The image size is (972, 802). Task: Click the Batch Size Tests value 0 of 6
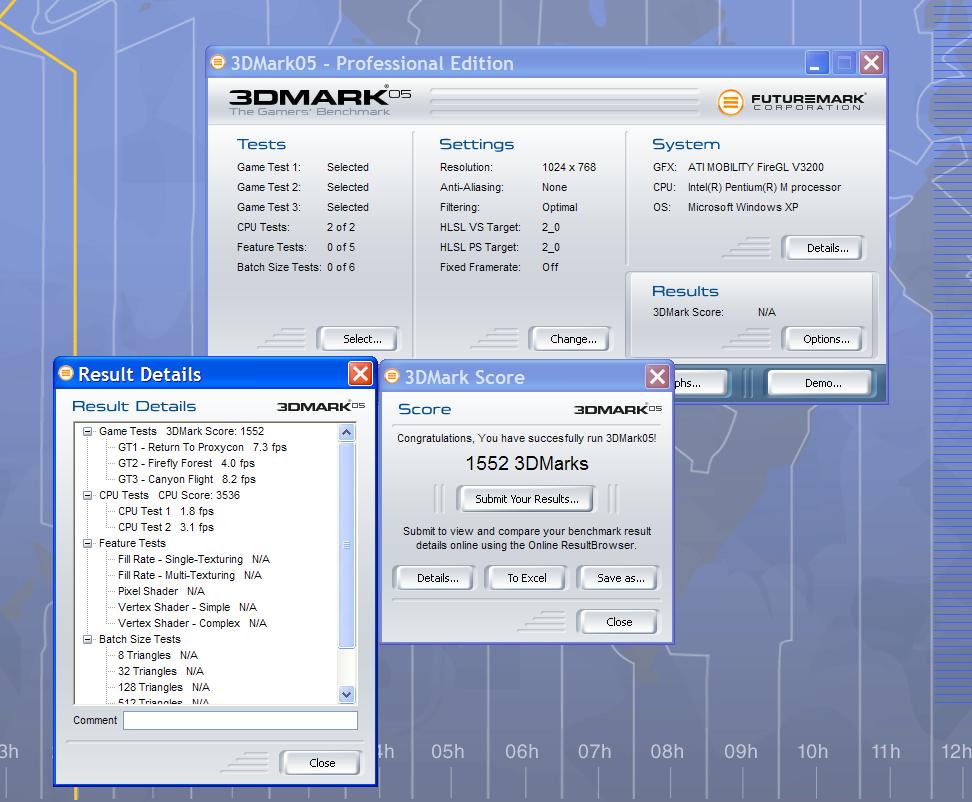click(341, 267)
